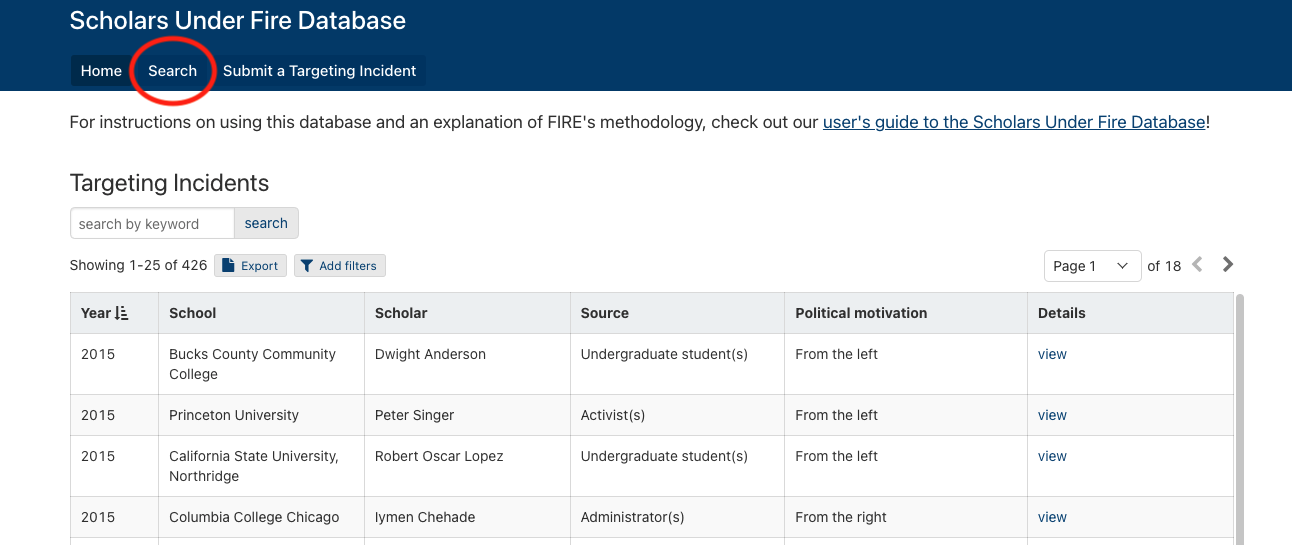Open the user's guide link

pos(1014,122)
